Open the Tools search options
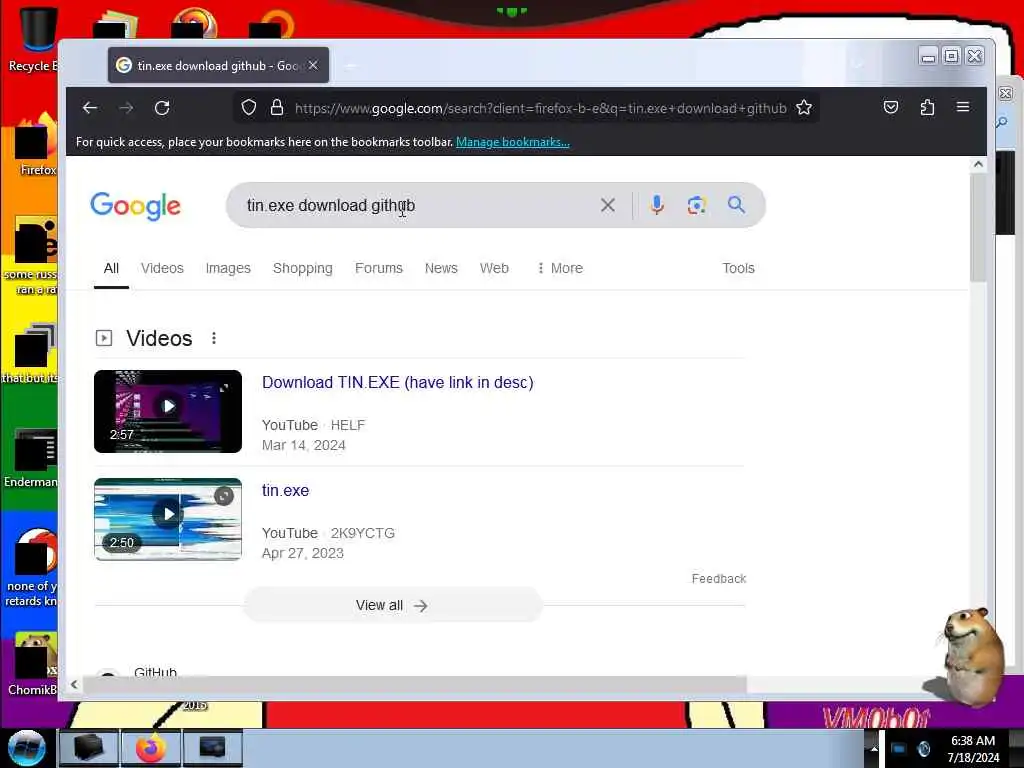The width and height of the screenshot is (1024, 768). pyautogui.click(x=738, y=268)
